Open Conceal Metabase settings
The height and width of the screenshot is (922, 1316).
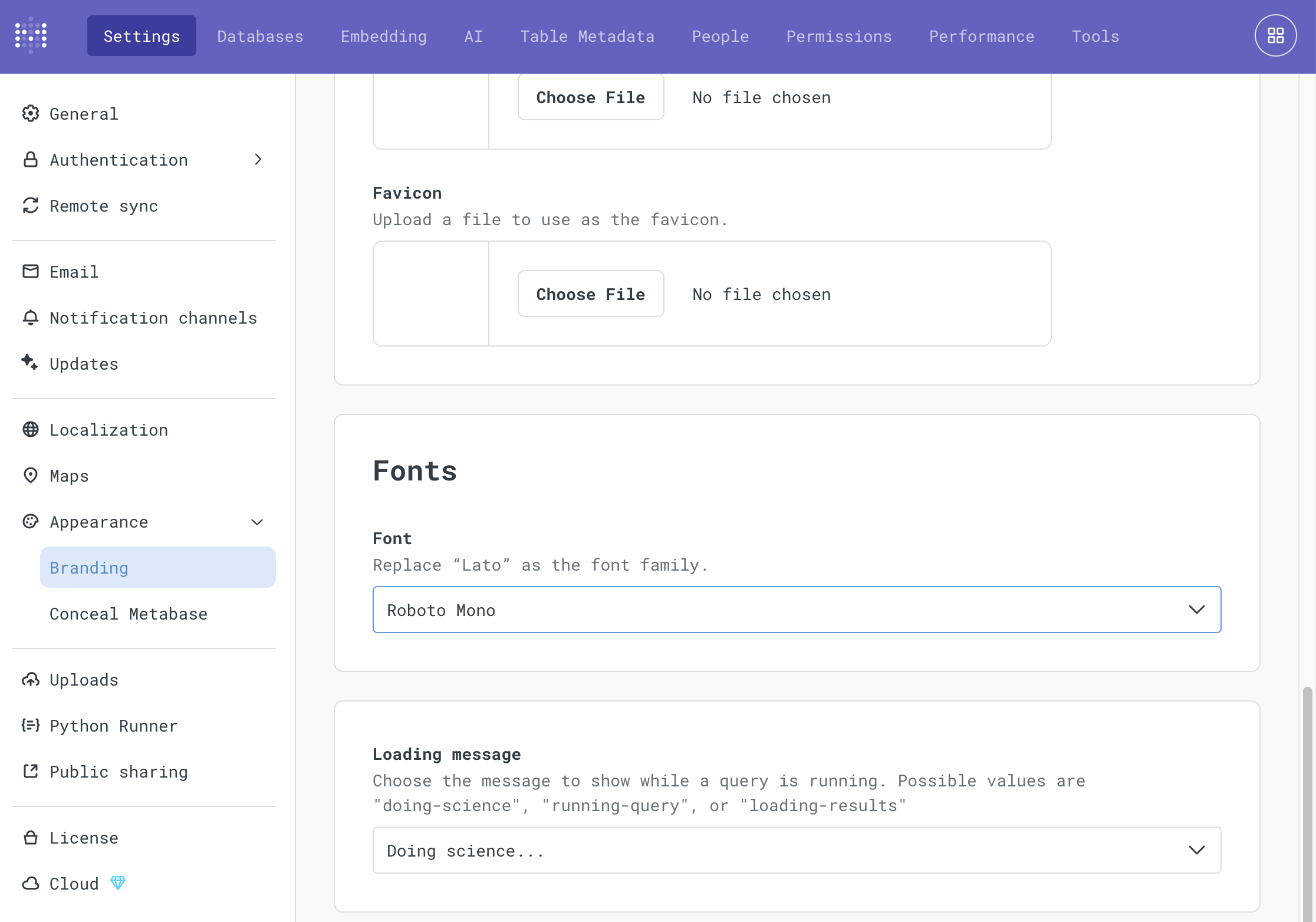click(128, 613)
